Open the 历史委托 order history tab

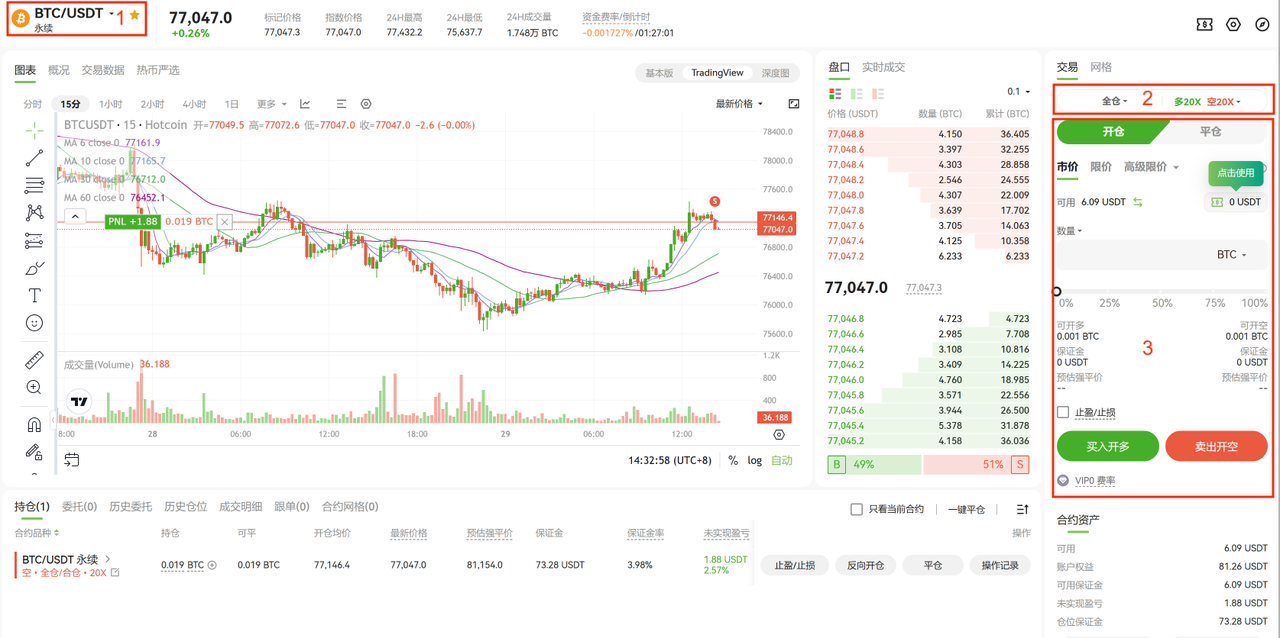click(x=130, y=506)
